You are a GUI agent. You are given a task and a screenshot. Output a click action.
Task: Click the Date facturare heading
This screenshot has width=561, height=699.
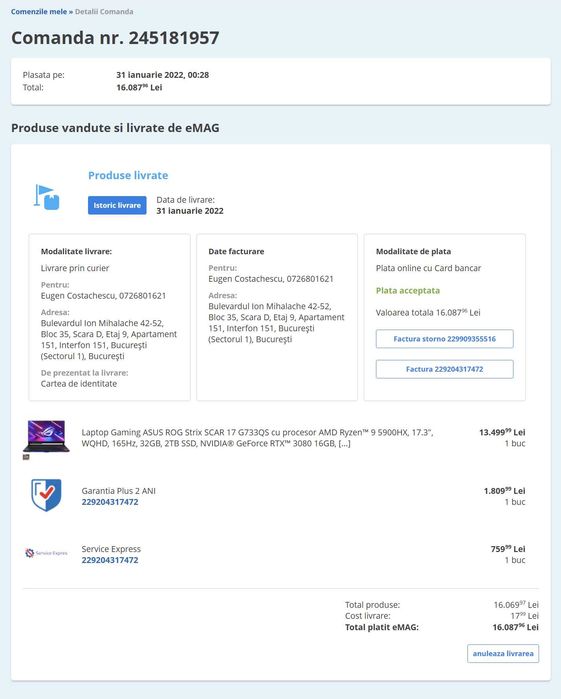pyautogui.click(x=236, y=251)
